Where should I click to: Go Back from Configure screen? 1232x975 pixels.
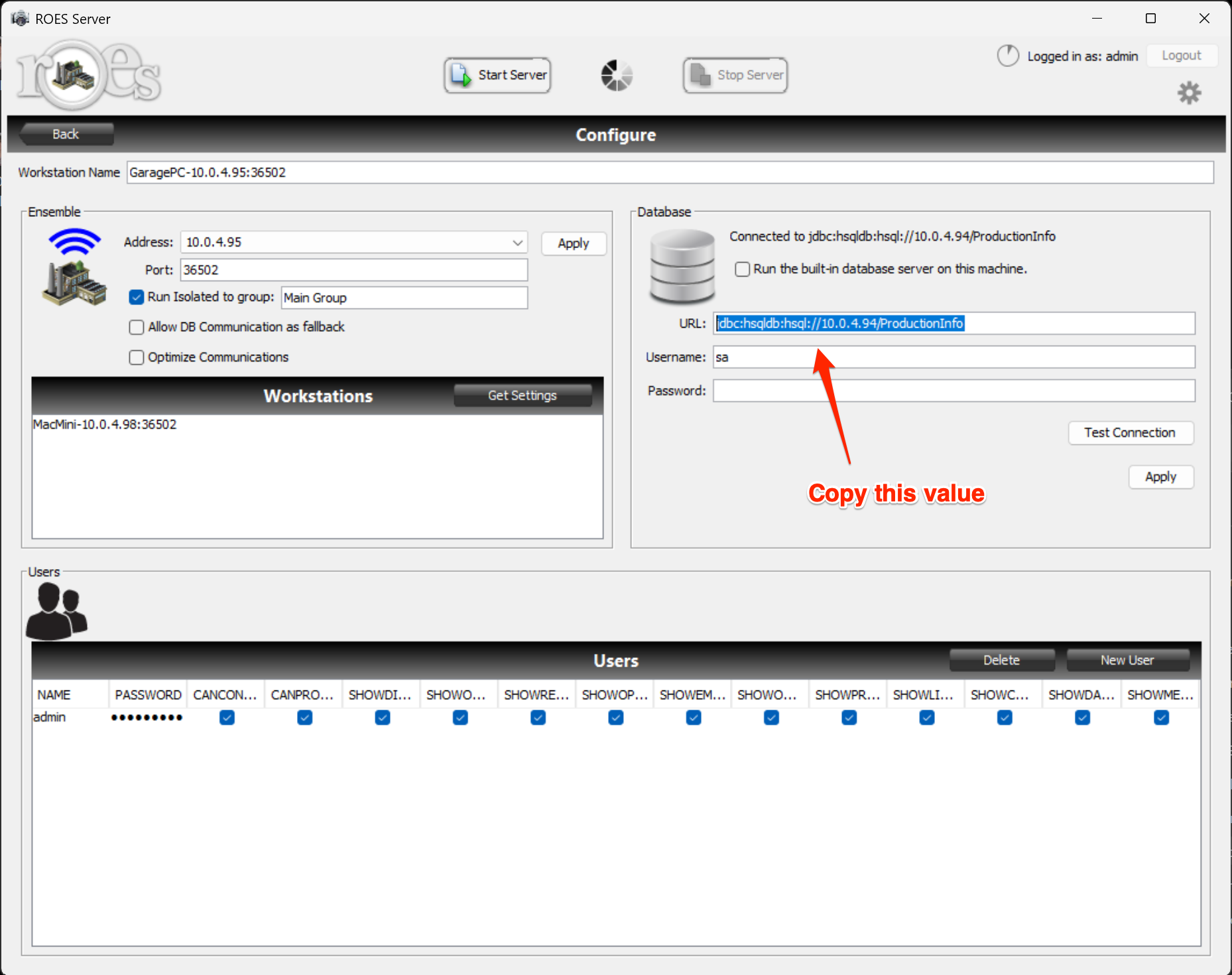(66, 134)
